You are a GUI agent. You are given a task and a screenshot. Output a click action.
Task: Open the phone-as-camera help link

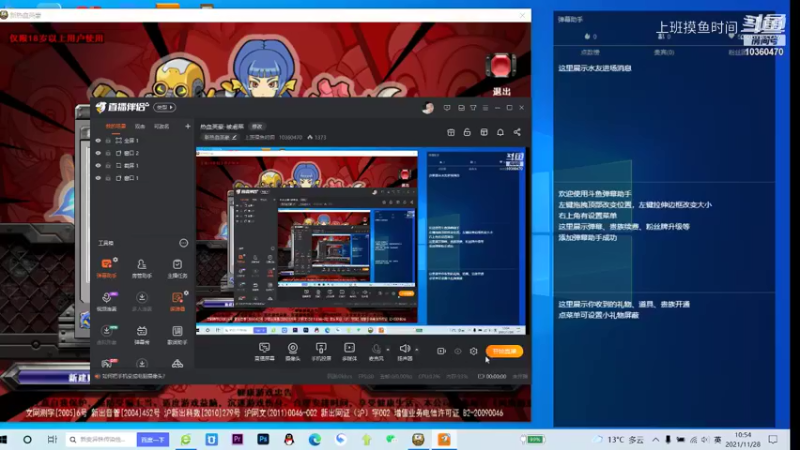[134, 377]
